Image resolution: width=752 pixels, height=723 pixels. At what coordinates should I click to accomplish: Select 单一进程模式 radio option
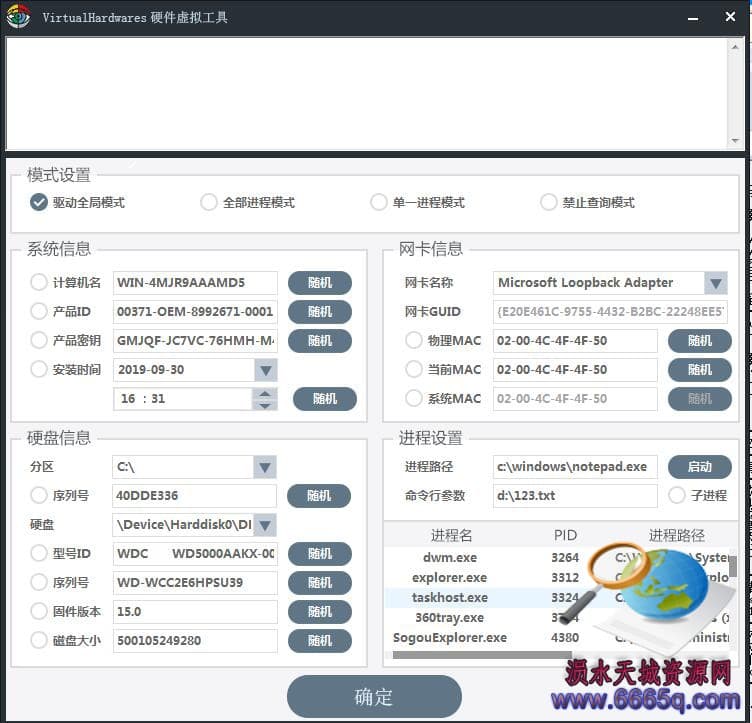(x=378, y=202)
